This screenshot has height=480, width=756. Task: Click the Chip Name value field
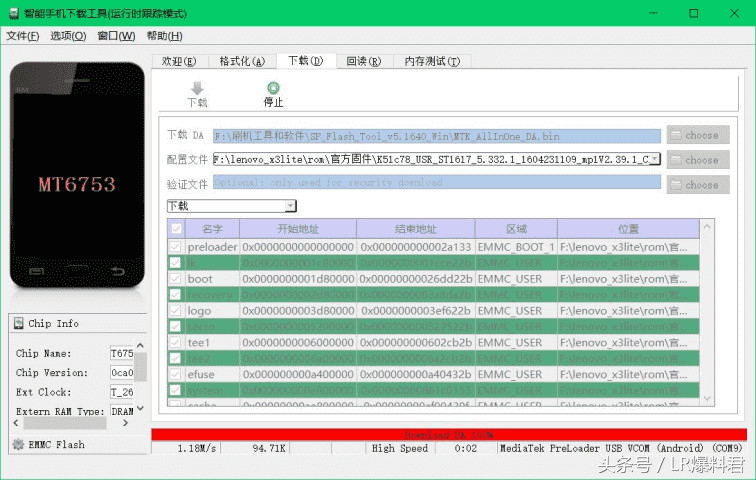pos(122,353)
